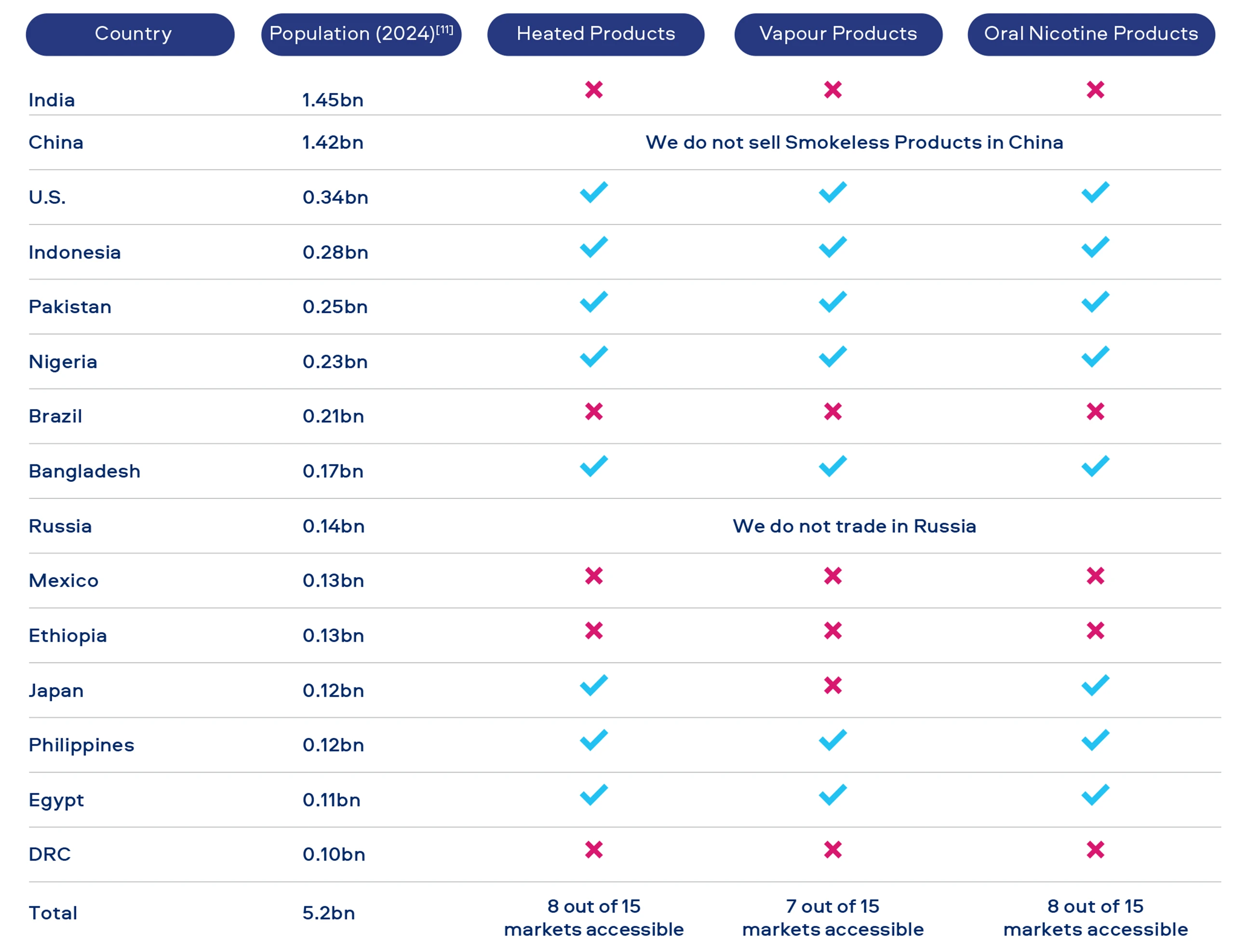Click the U.S. Vapour Products blue checkmark
The image size is (1234, 952).
tap(833, 192)
